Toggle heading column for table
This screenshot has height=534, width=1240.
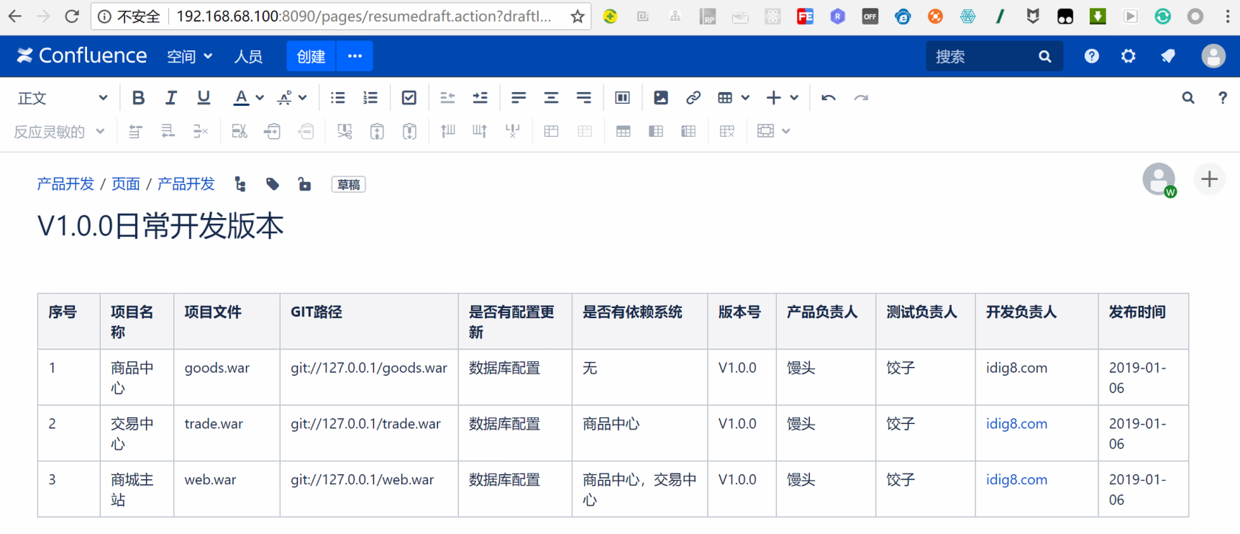pyautogui.click(x=656, y=131)
